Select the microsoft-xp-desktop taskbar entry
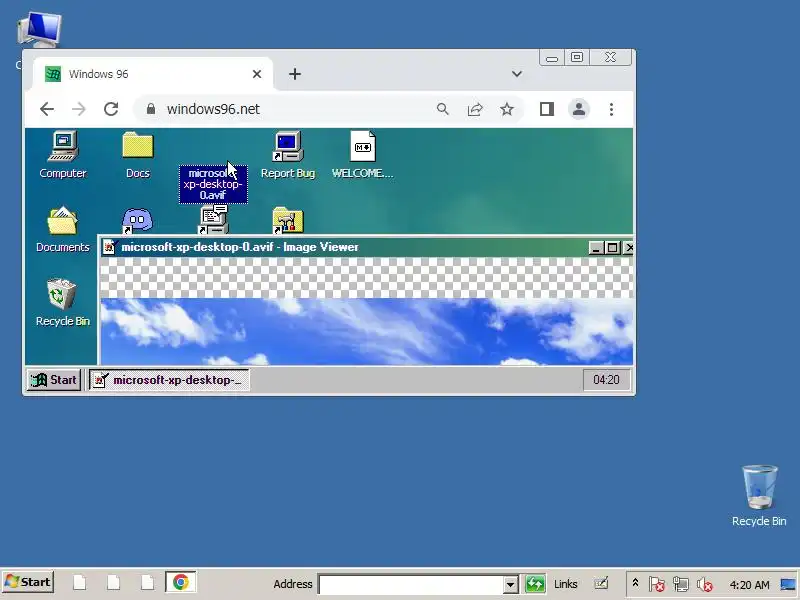800x600 pixels. coord(169,380)
